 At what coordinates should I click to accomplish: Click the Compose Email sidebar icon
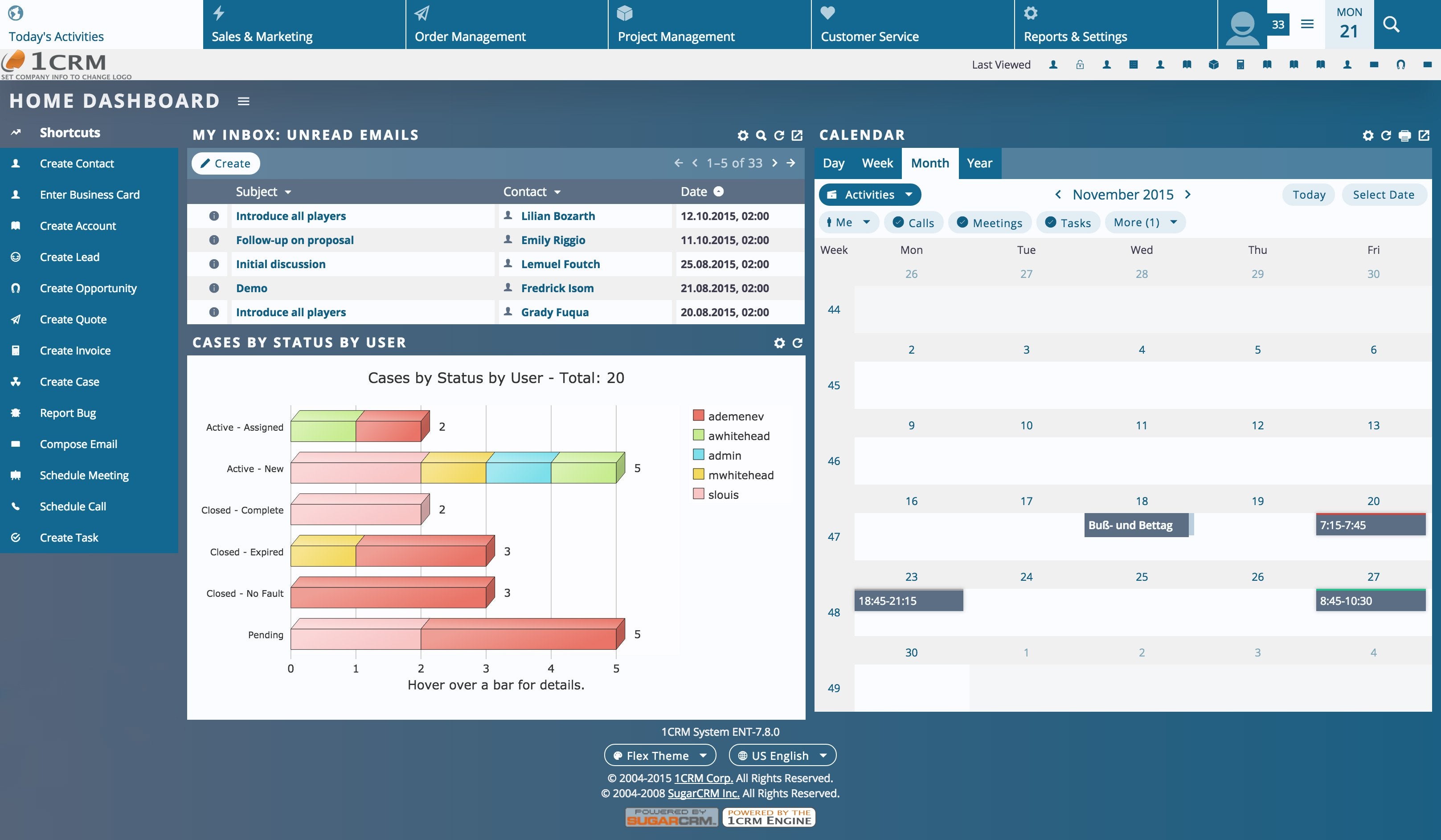15,443
